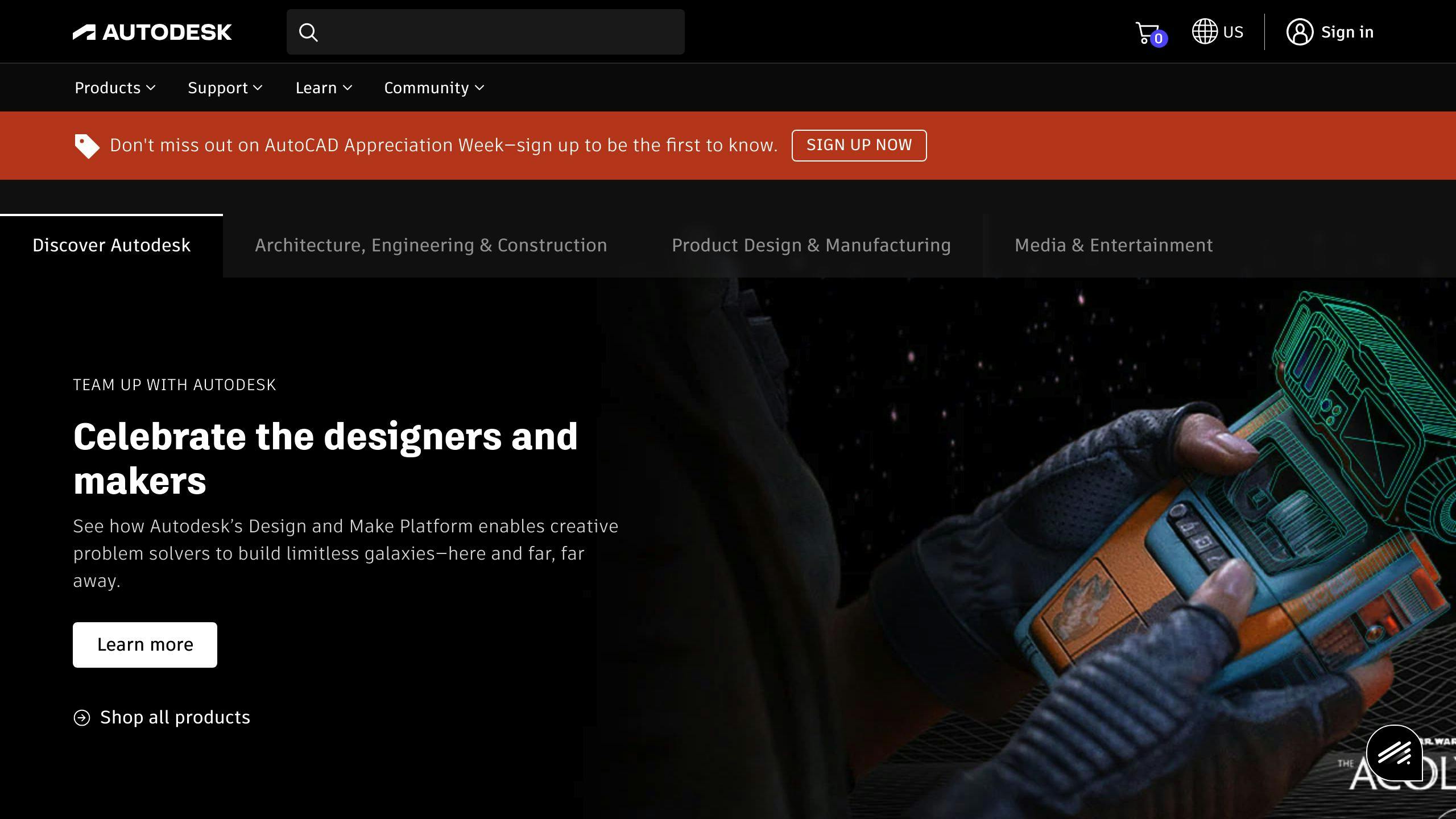Switch to the Architecture, Engineering & Construction tab
The width and height of the screenshot is (1456, 819).
(x=431, y=245)
